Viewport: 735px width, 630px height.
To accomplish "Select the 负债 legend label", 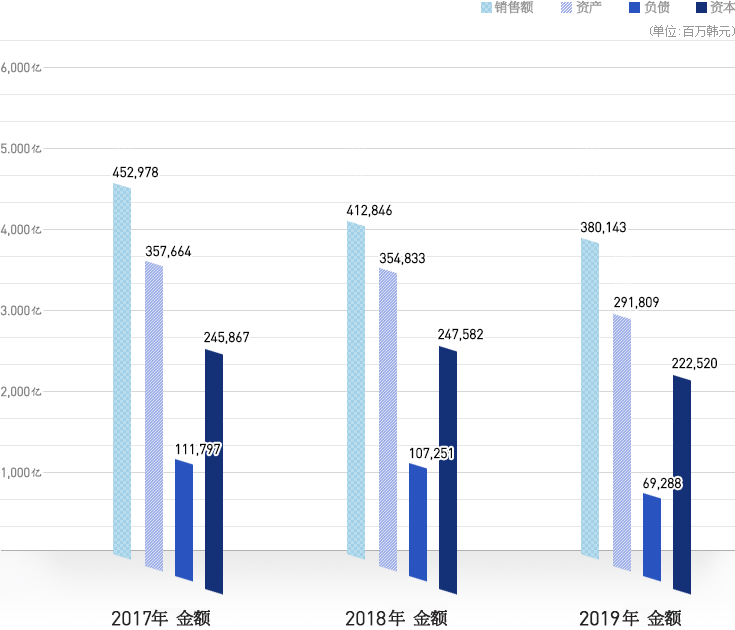I will coord(657,8).
